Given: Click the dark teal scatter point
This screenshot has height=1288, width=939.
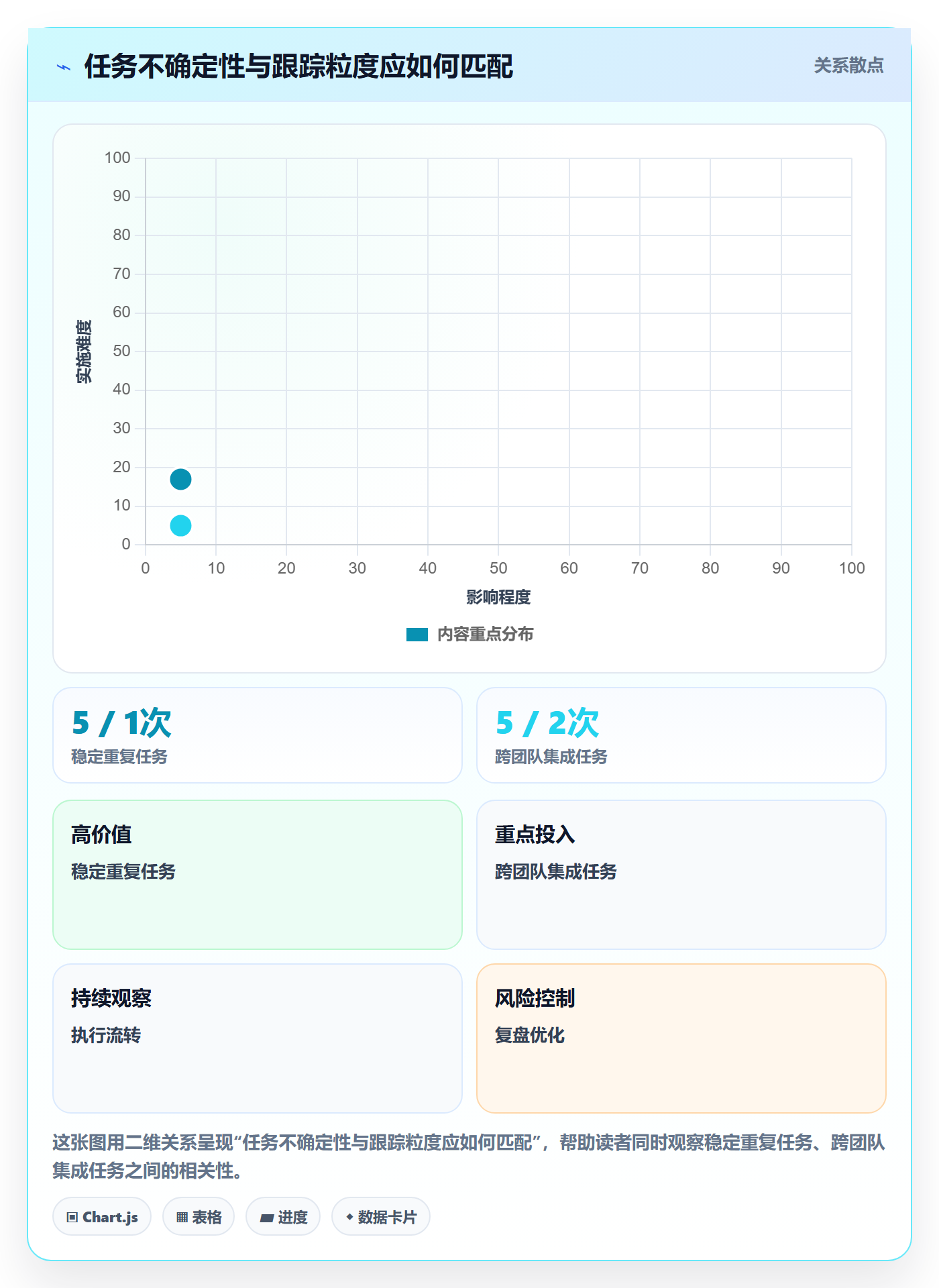Looking at the screenshot, I should pyautogui.click(x=180, y=479).
